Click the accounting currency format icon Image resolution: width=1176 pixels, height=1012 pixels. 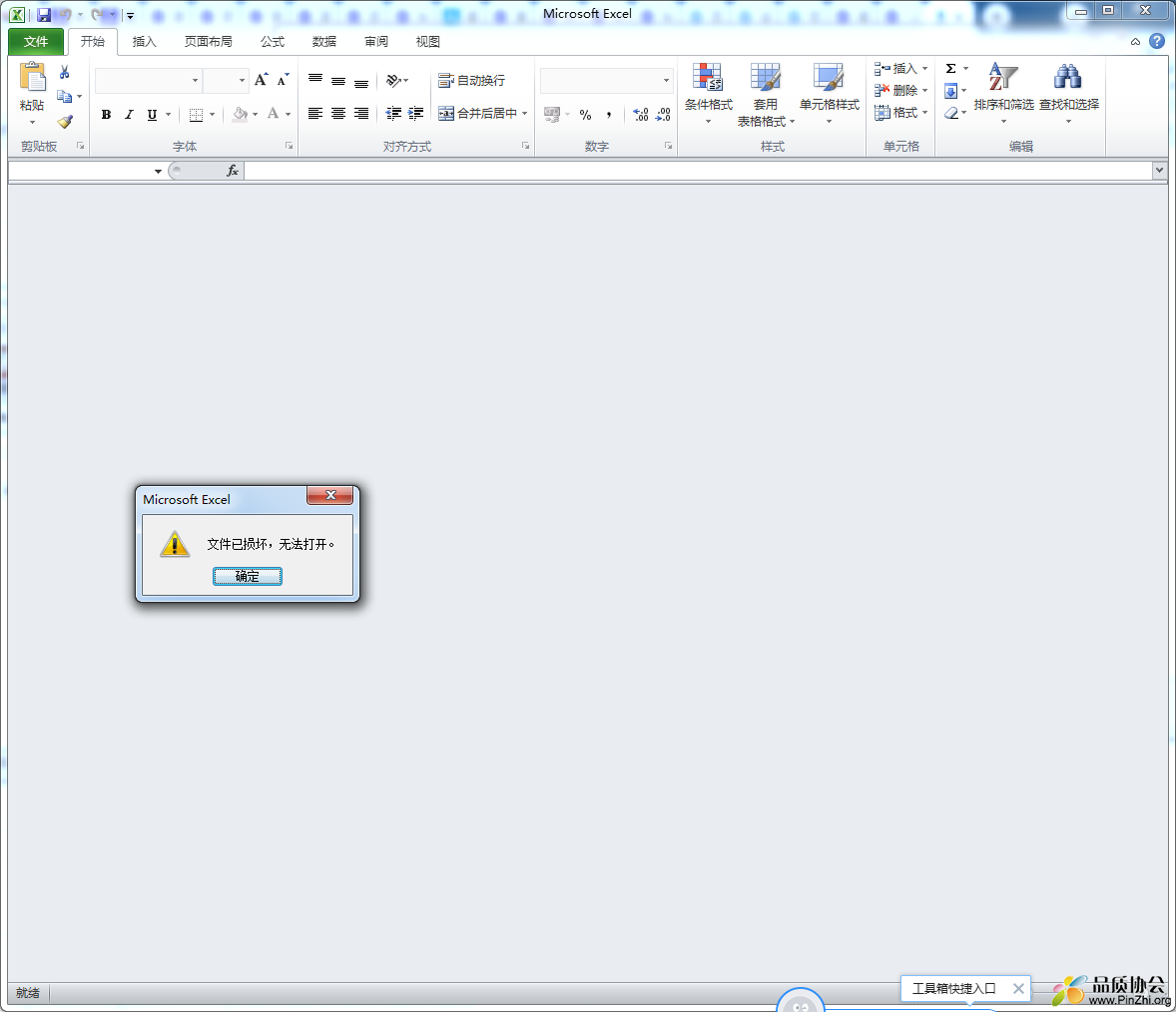(552, 114)
